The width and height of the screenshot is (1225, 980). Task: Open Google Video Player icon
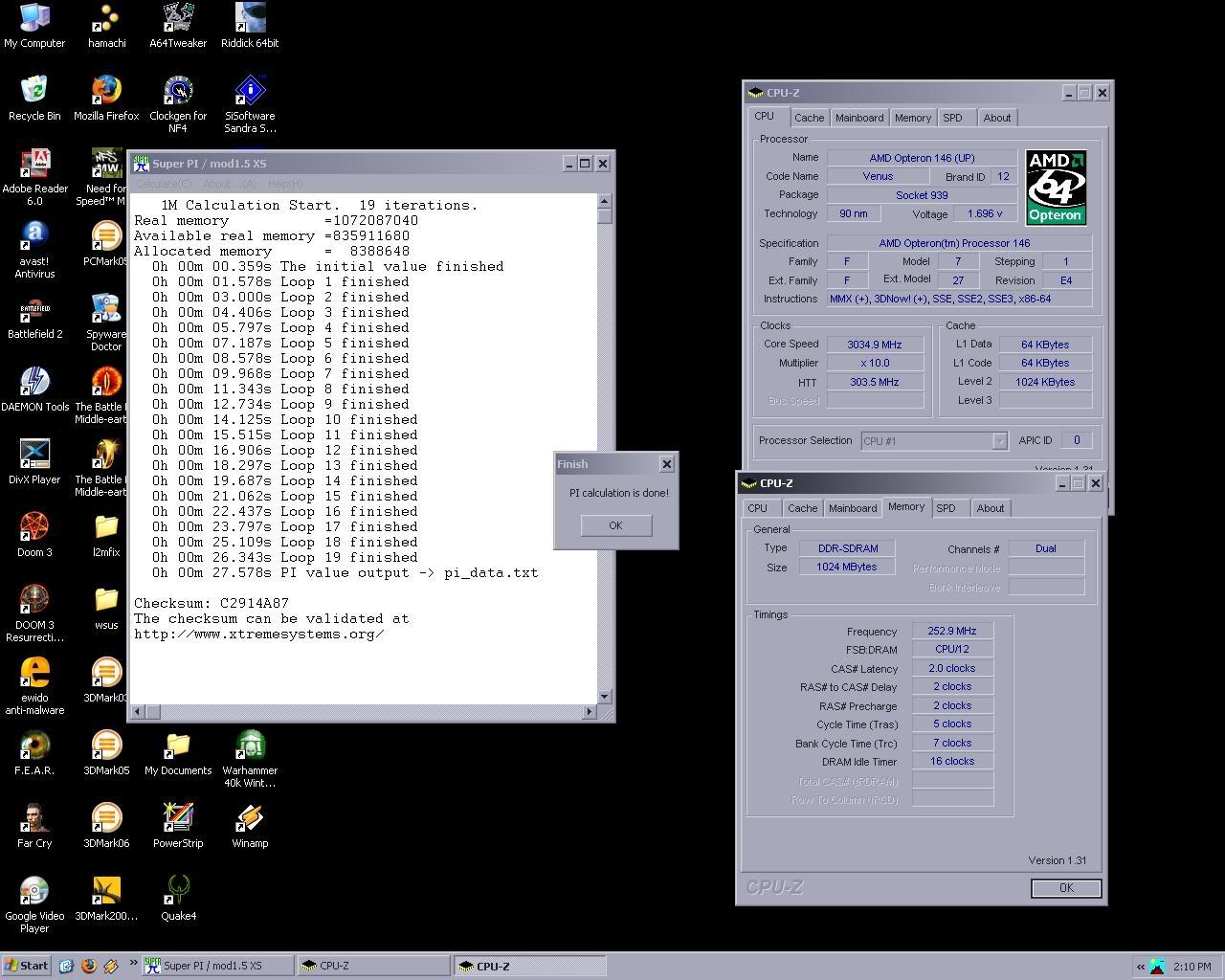34,904
